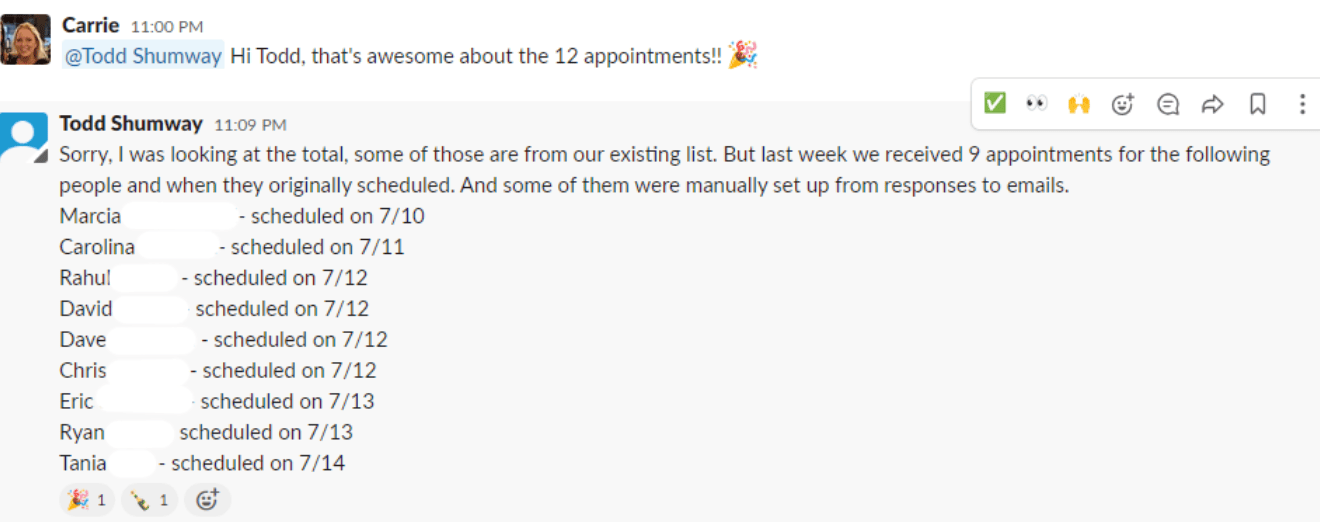Click Todd Shumway's default avatar

(x=24, y=137)
